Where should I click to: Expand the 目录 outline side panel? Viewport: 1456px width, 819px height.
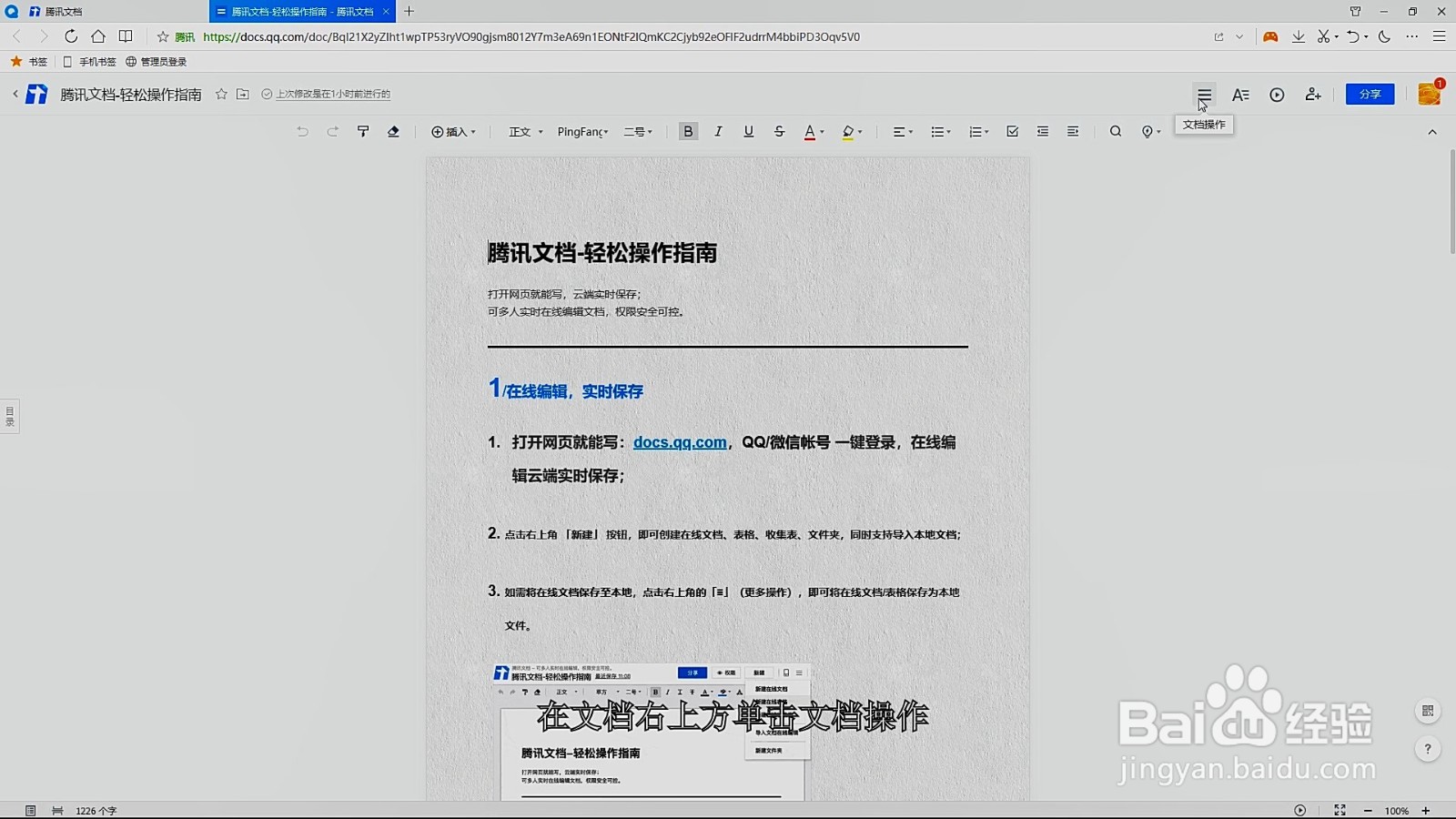(x=10, y=416)
